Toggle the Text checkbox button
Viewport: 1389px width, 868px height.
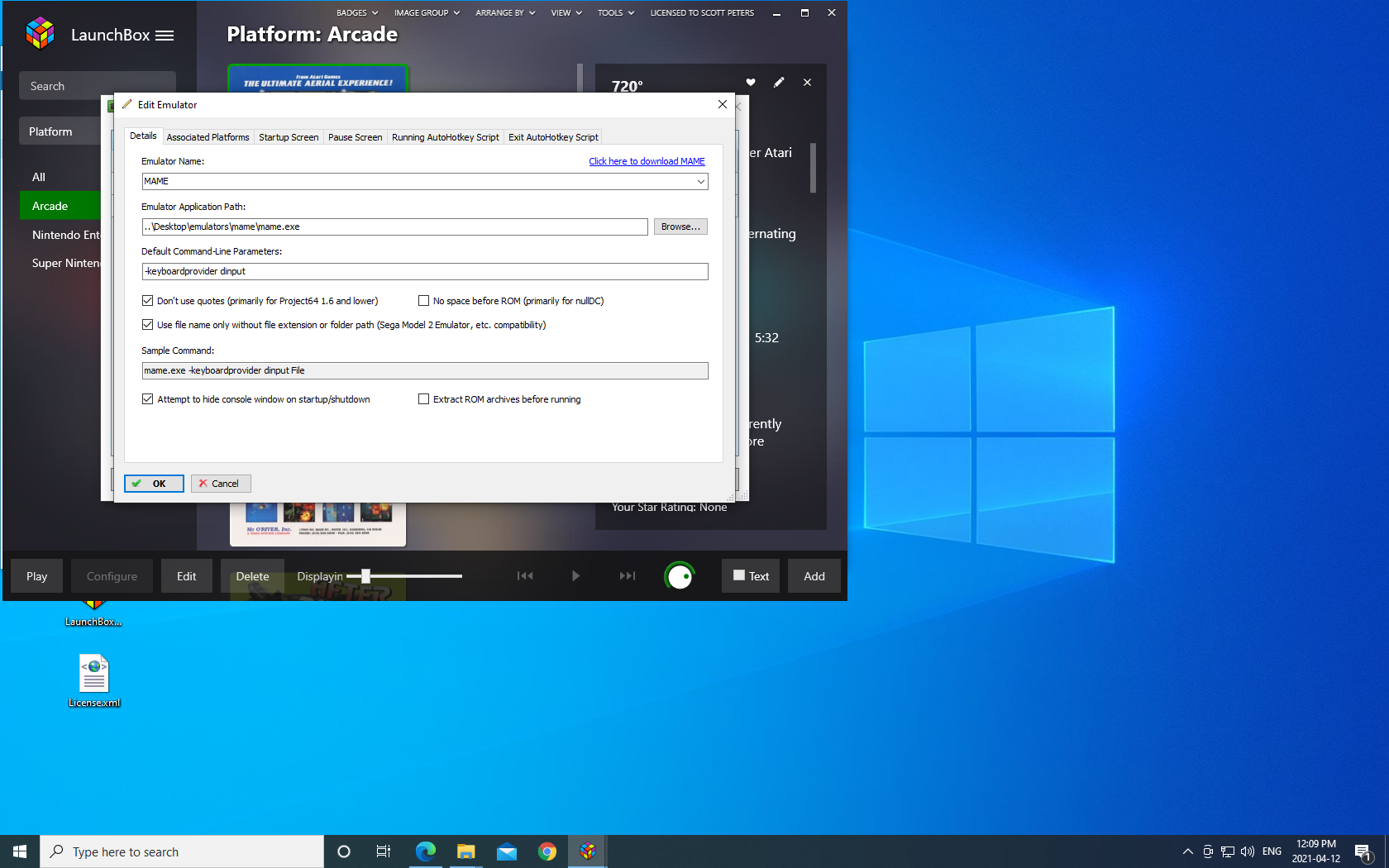[x=751, y=576]
